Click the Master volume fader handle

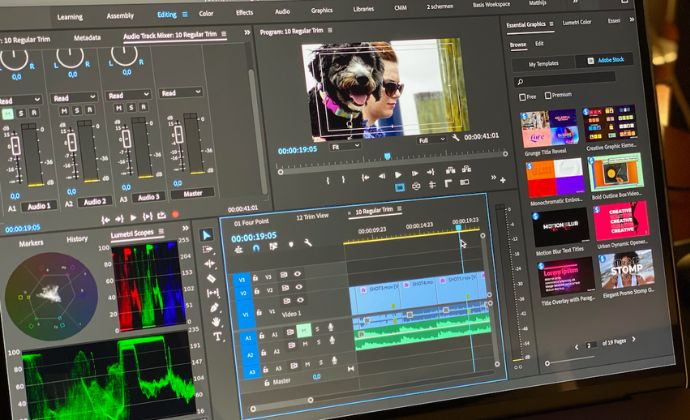(178, 134)
